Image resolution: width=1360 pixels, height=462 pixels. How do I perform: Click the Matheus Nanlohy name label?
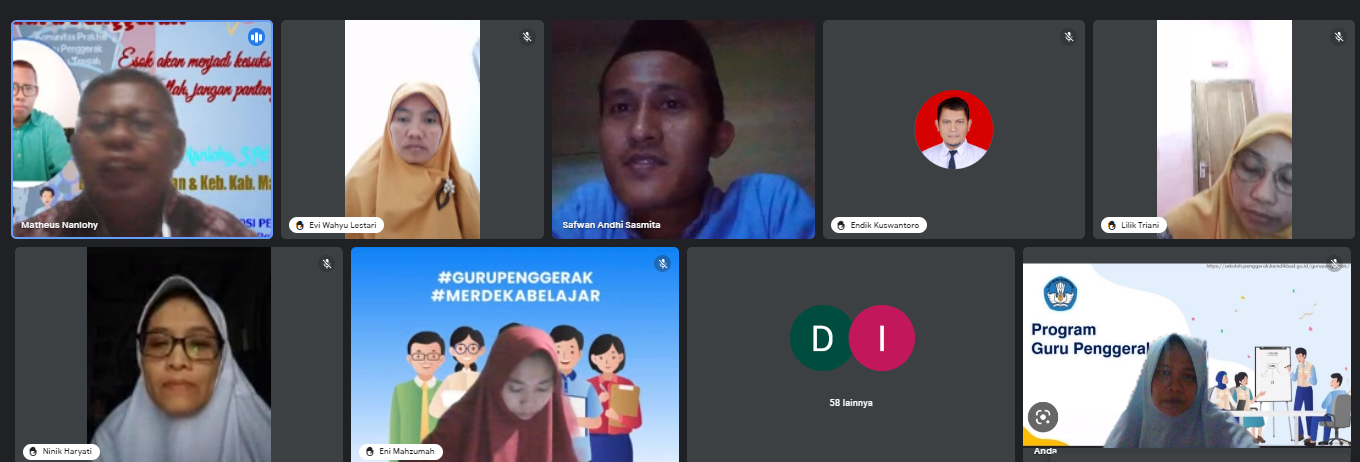click(59, 225)
